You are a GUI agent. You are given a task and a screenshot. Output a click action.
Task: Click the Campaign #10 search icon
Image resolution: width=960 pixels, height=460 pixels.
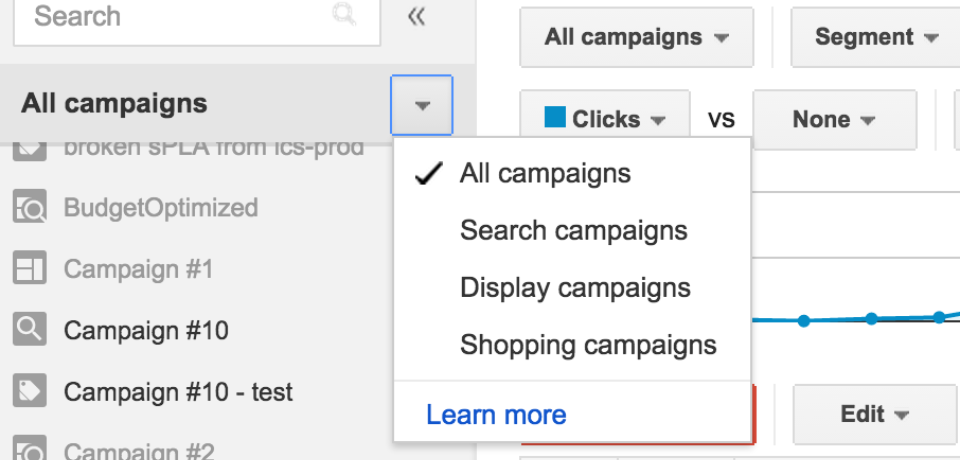pyautogui.click(x=29, y=330)
